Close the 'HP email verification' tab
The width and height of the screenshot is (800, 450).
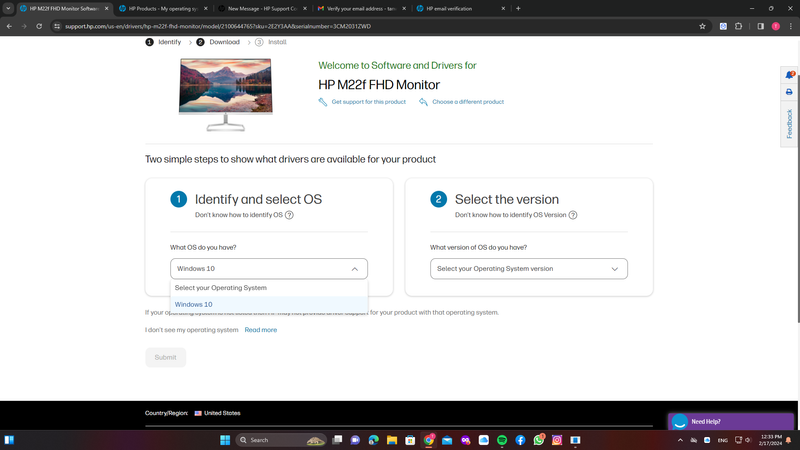pos(503,9)
